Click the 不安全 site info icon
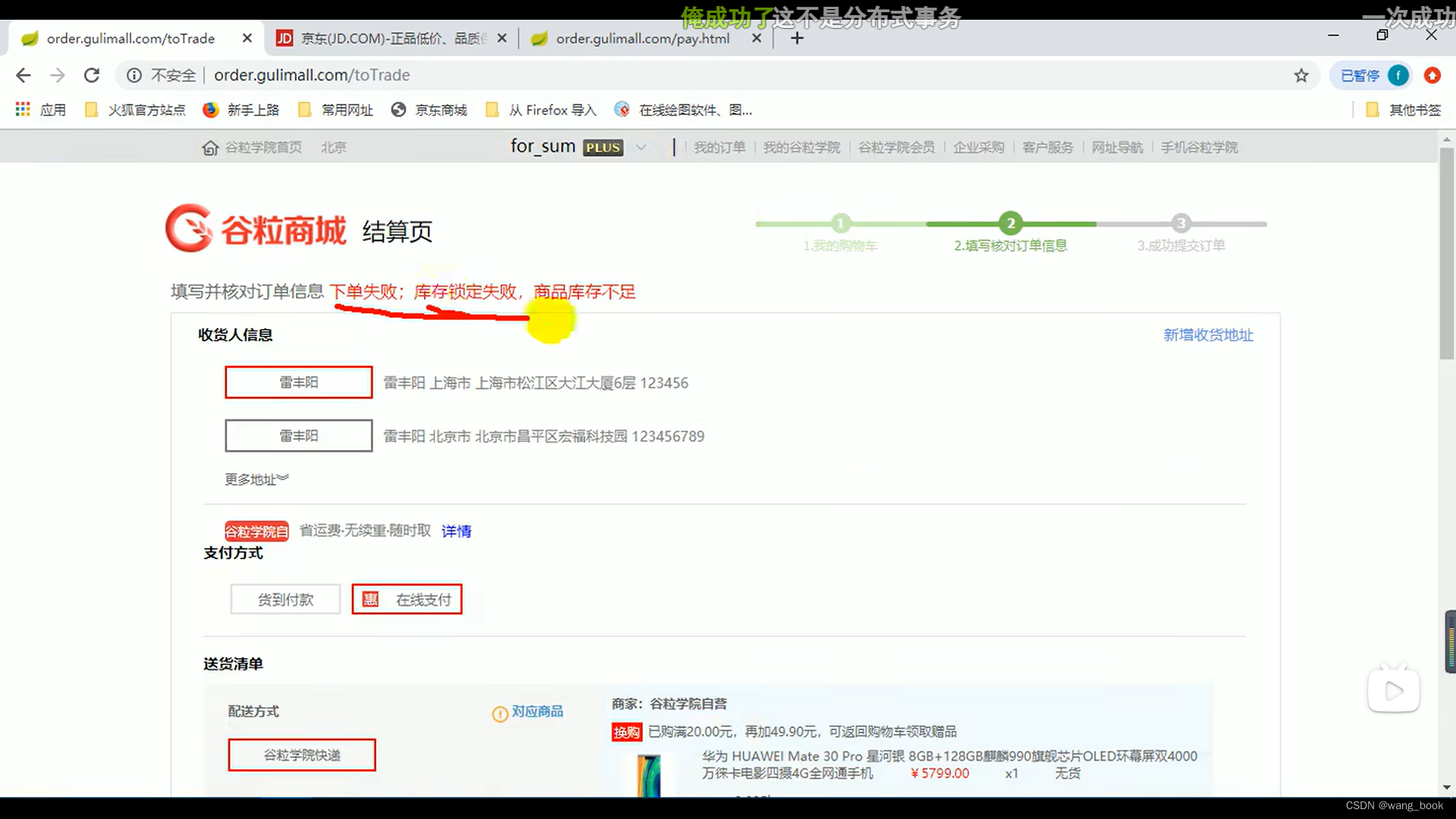 click(134, 75)
